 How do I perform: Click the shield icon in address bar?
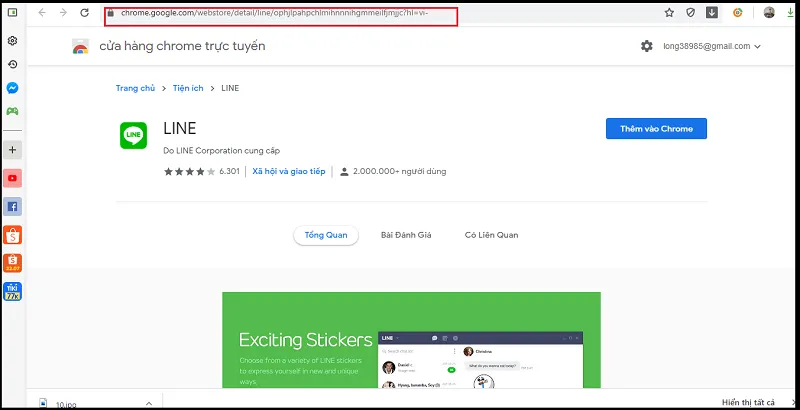pyautogui.click(x=691, y=13)
